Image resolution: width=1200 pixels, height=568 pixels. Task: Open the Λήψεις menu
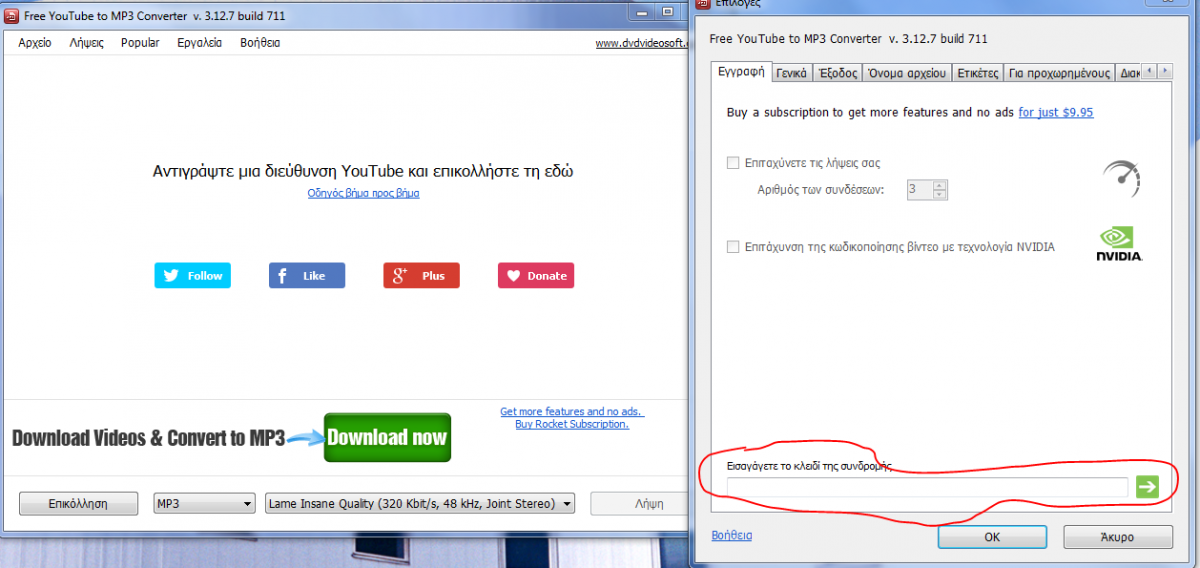87,43
